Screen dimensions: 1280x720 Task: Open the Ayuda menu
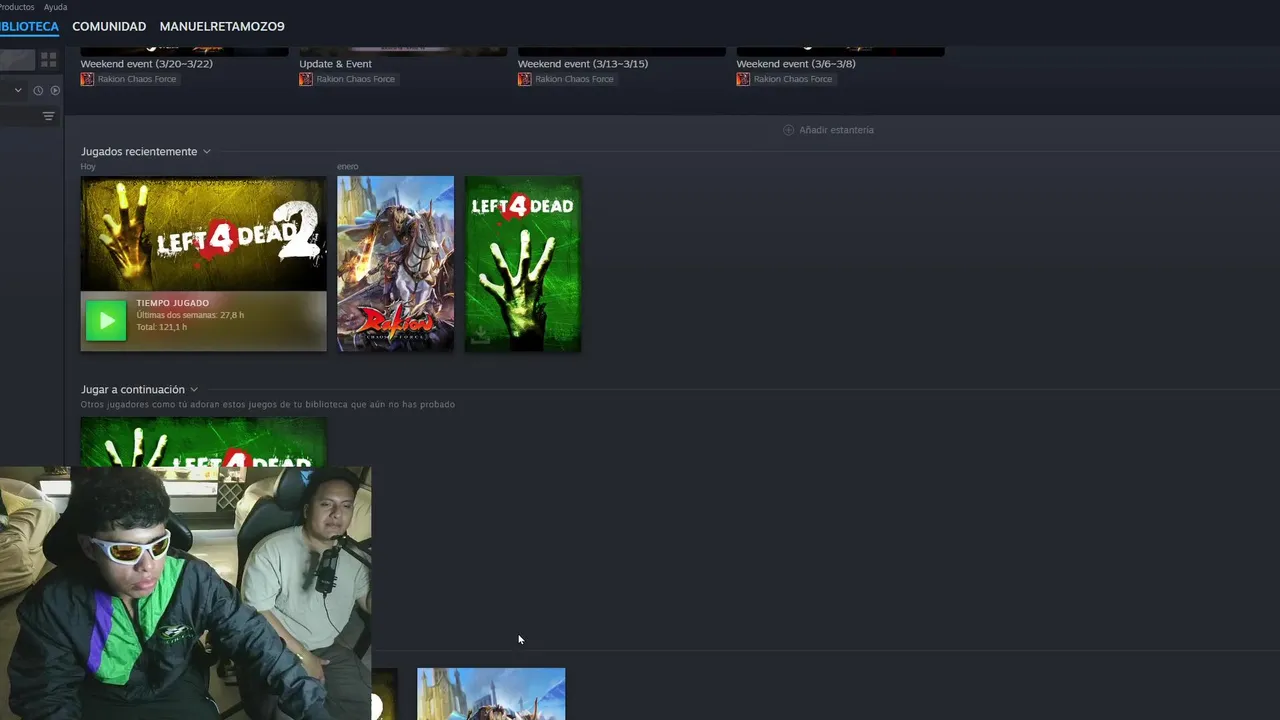click(55, 7)
